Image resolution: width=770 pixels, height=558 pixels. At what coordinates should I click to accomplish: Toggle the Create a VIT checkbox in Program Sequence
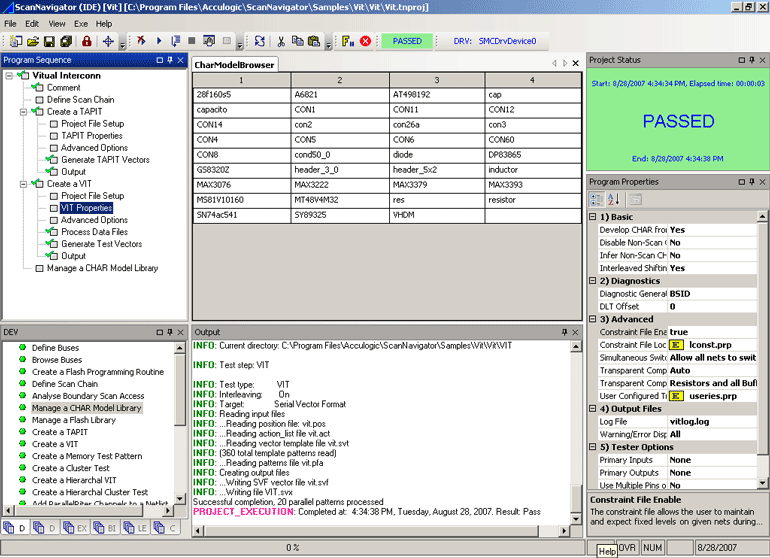(39, 184)
